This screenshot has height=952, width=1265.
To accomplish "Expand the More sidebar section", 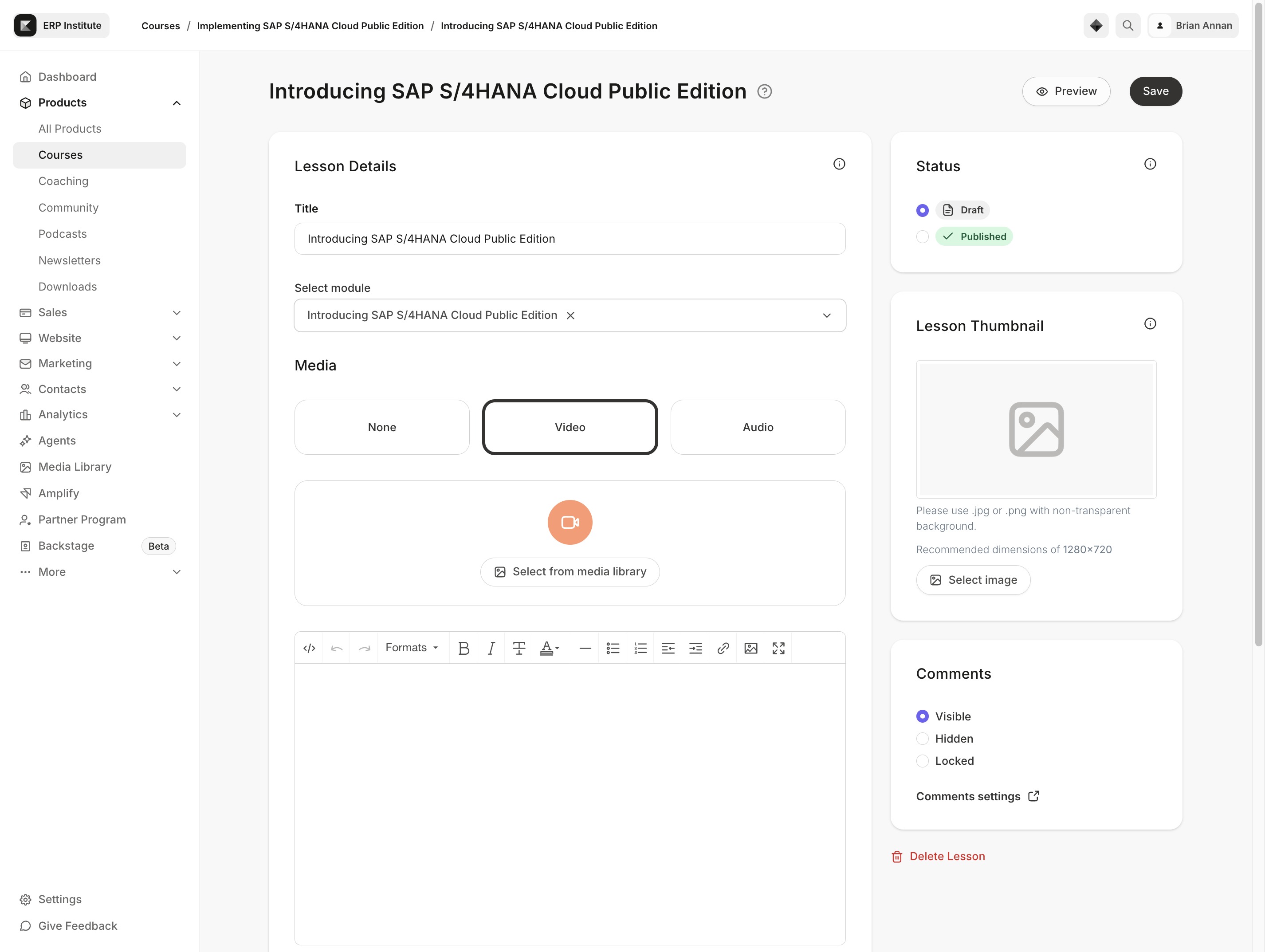I will [177, 572].
